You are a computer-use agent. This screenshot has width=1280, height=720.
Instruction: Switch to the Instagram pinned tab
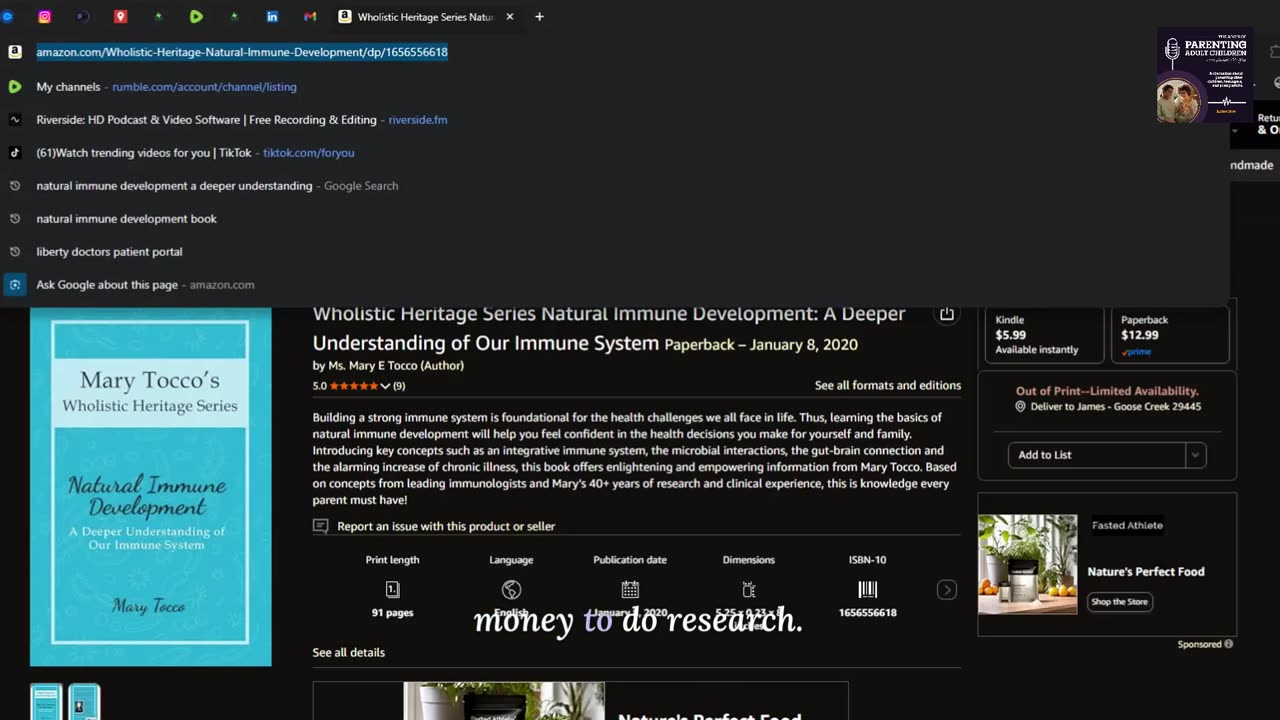[44, 17]
